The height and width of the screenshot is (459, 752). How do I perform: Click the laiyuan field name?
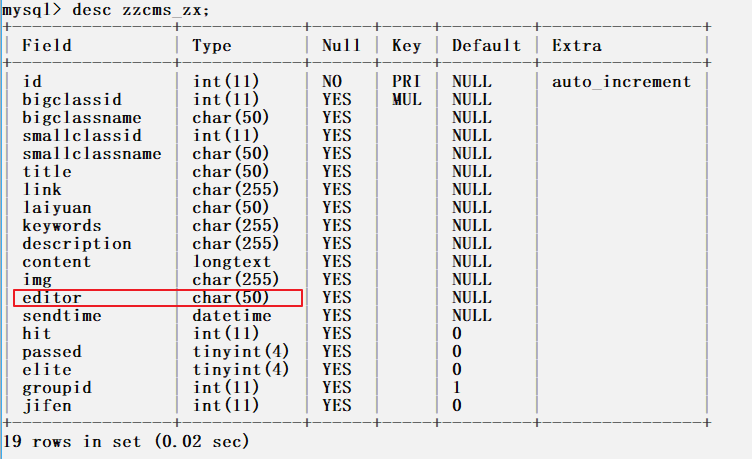point(57,208)
